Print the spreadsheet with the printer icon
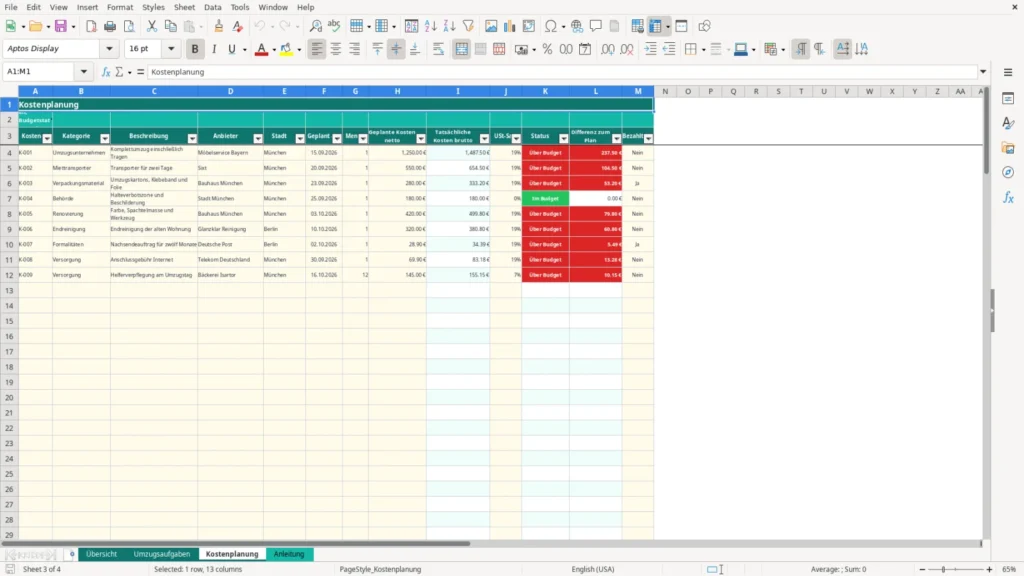This screenshot has height=576, width=1024. pos(110,26)
